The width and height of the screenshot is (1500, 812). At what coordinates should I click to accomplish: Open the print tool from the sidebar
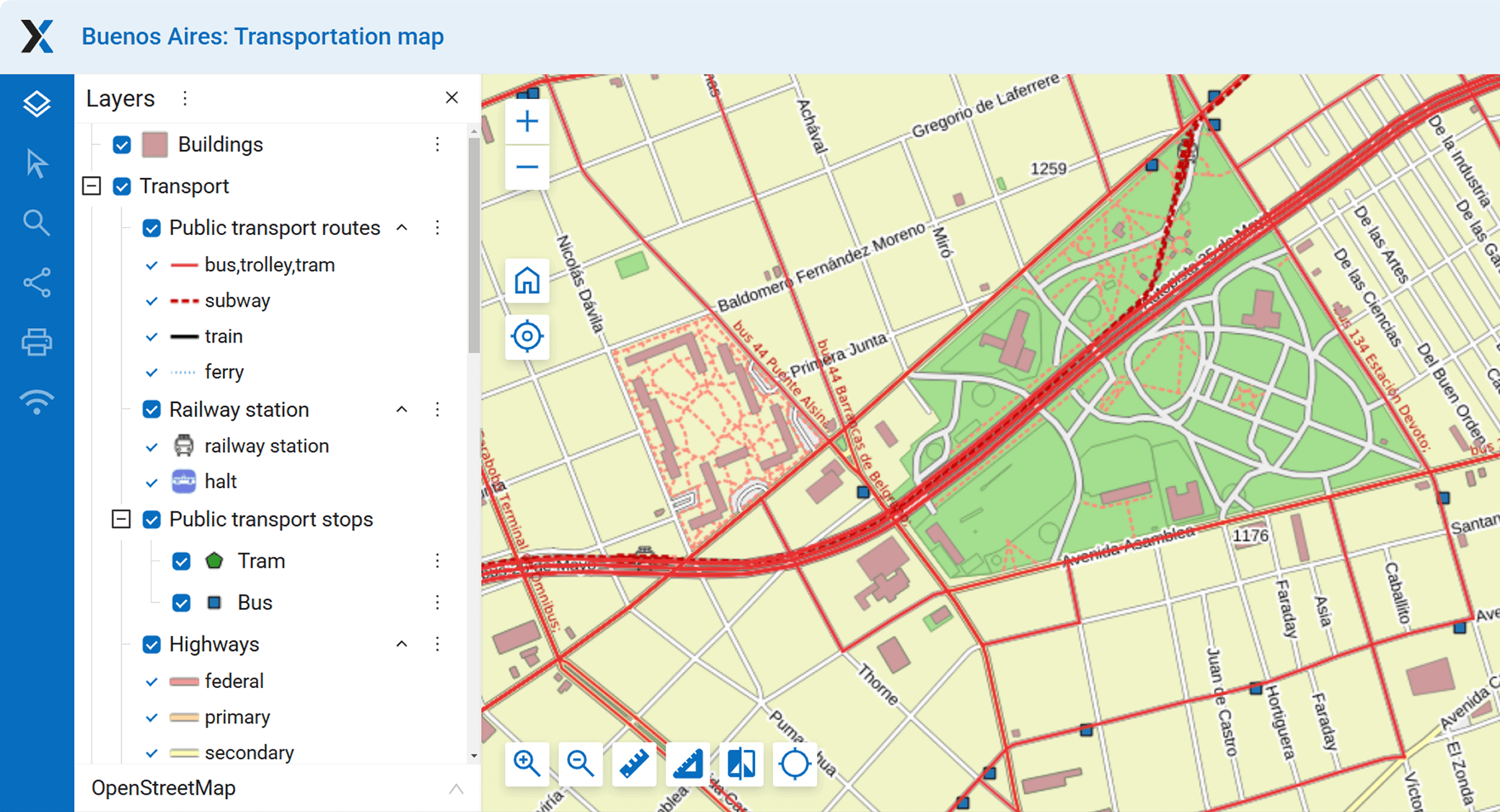click(x=36, y=341)
